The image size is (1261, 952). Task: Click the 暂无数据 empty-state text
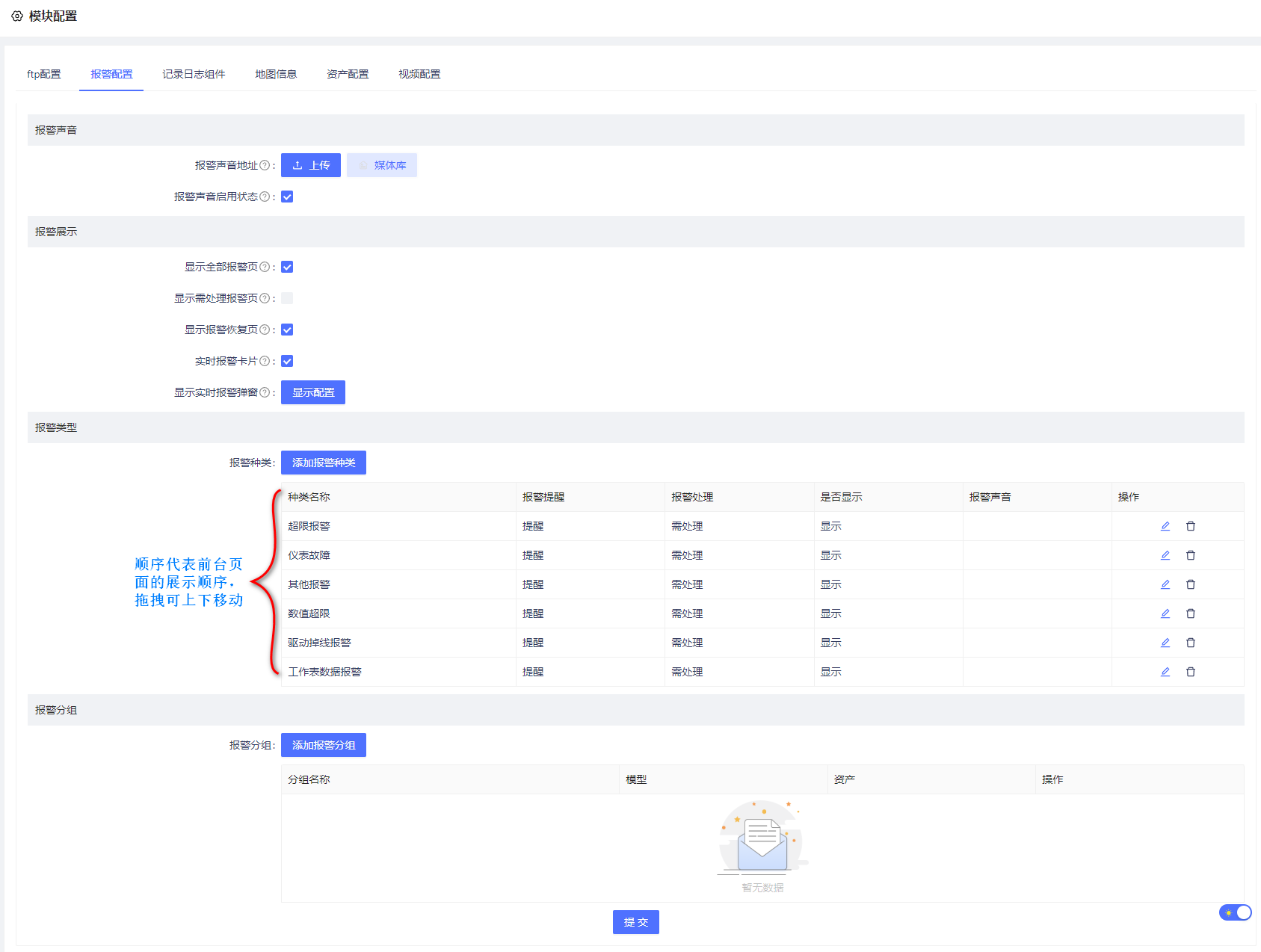(762, 888)
